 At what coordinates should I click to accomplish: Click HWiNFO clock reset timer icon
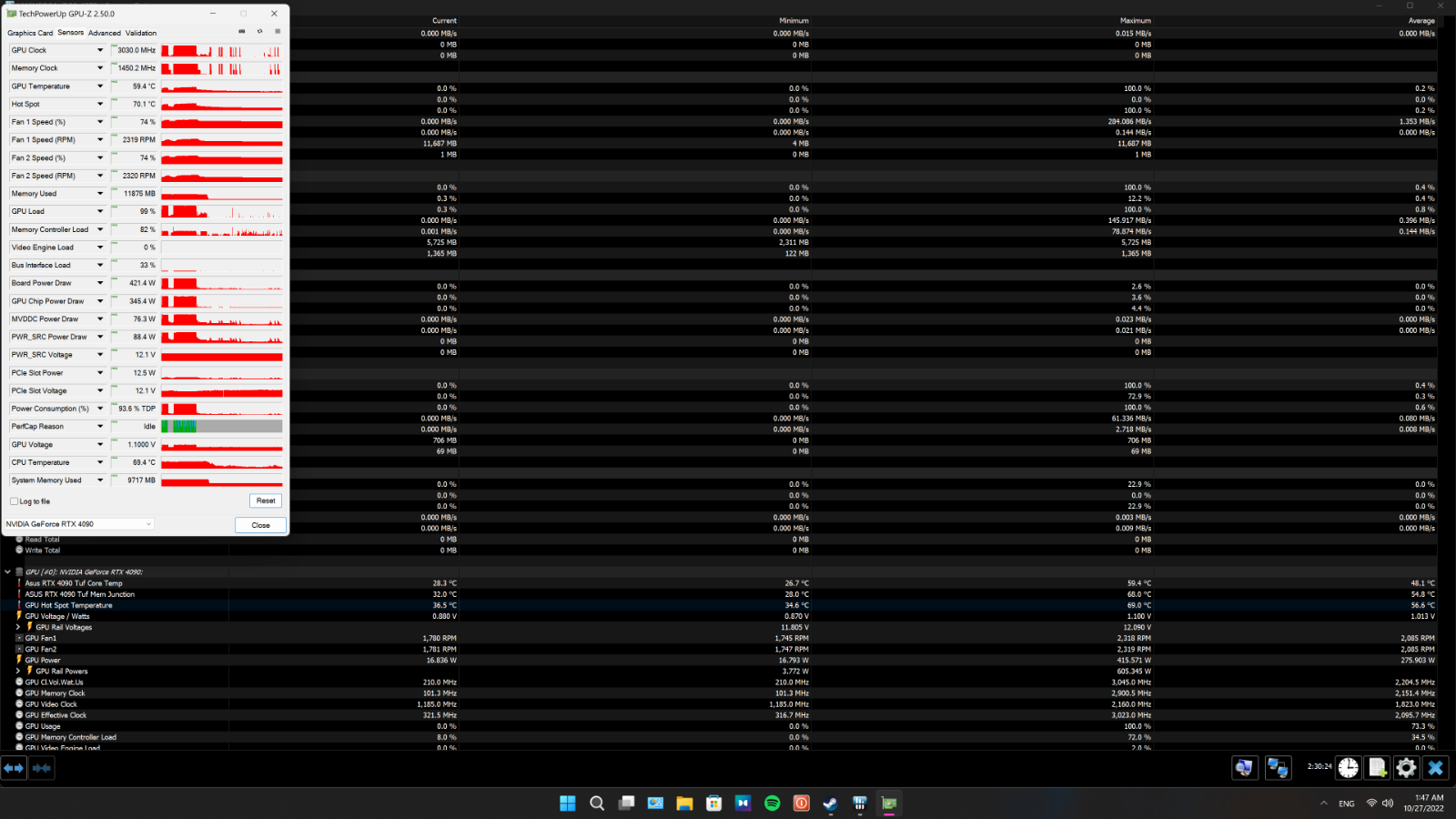click(1348, 768)
